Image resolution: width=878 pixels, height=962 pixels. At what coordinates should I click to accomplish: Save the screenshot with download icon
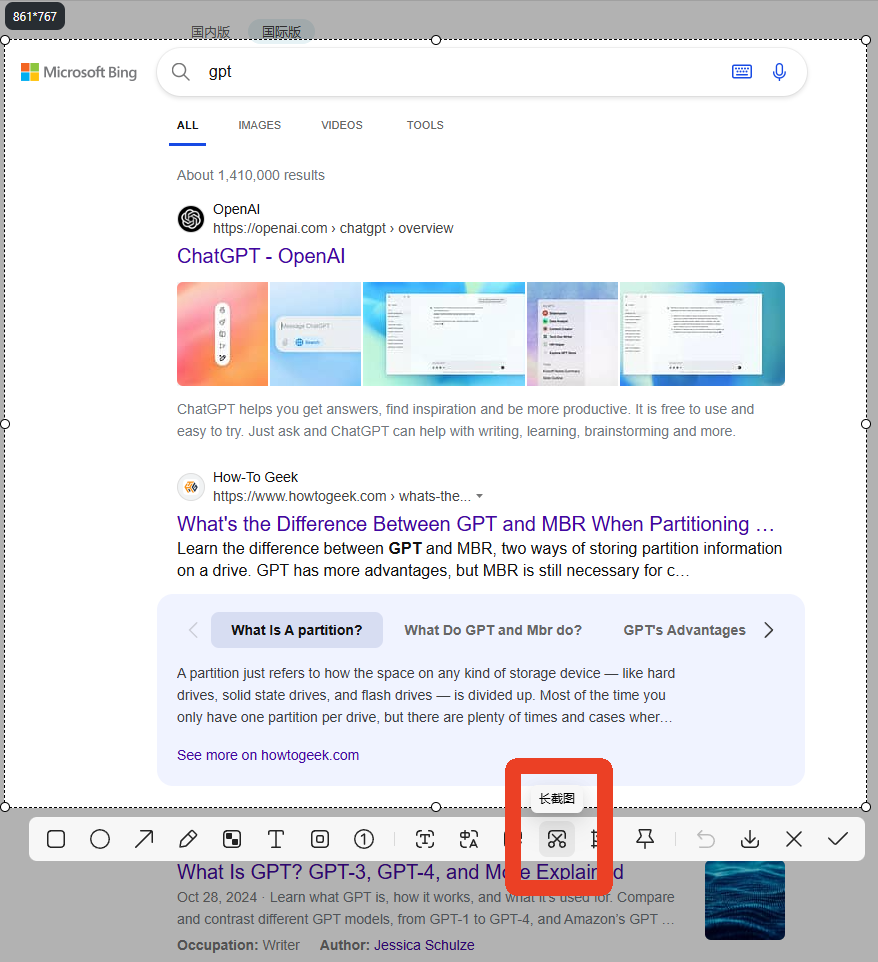(750, 839)
